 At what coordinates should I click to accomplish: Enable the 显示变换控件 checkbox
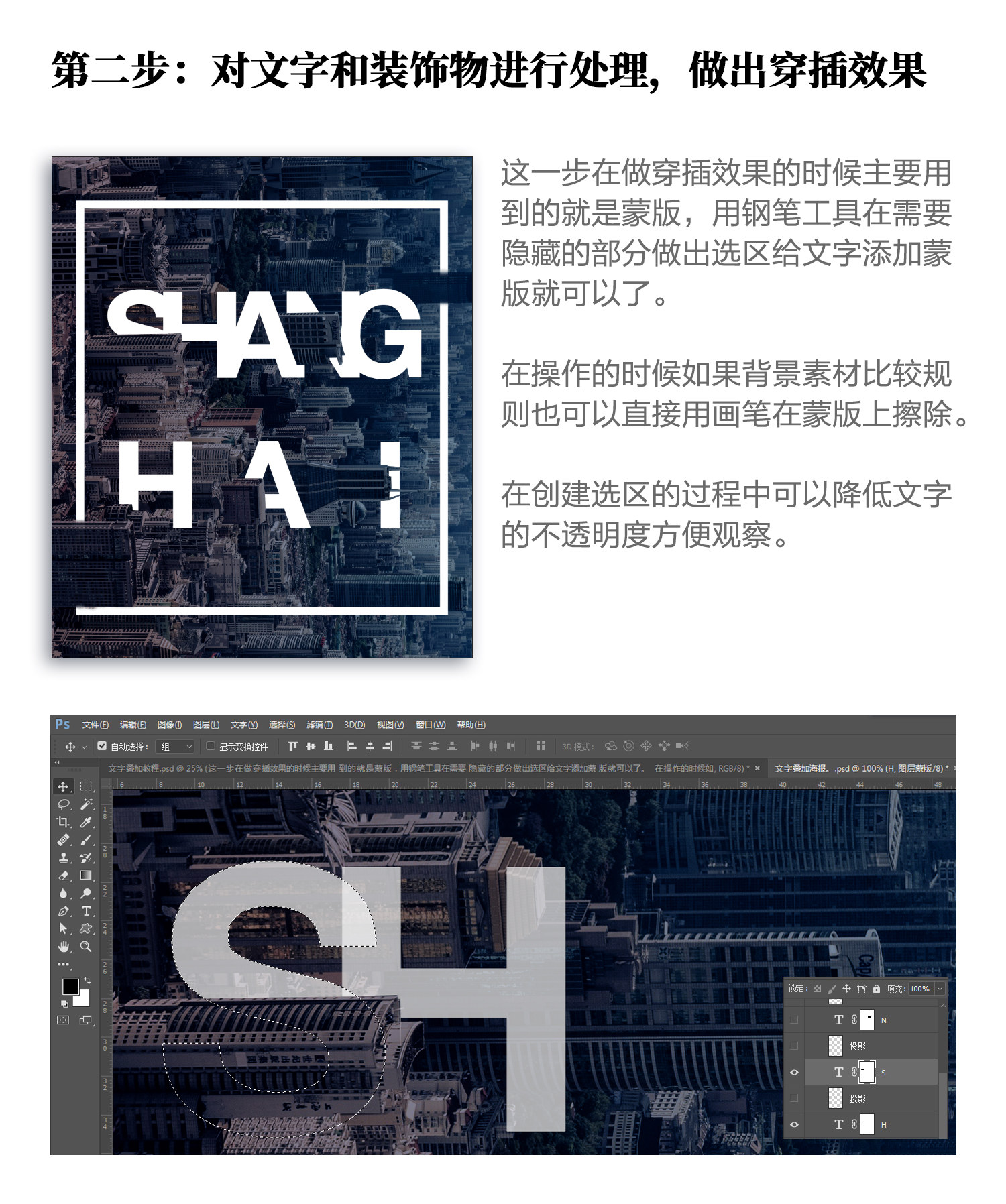pyautogui.click(x=211, y=746)
